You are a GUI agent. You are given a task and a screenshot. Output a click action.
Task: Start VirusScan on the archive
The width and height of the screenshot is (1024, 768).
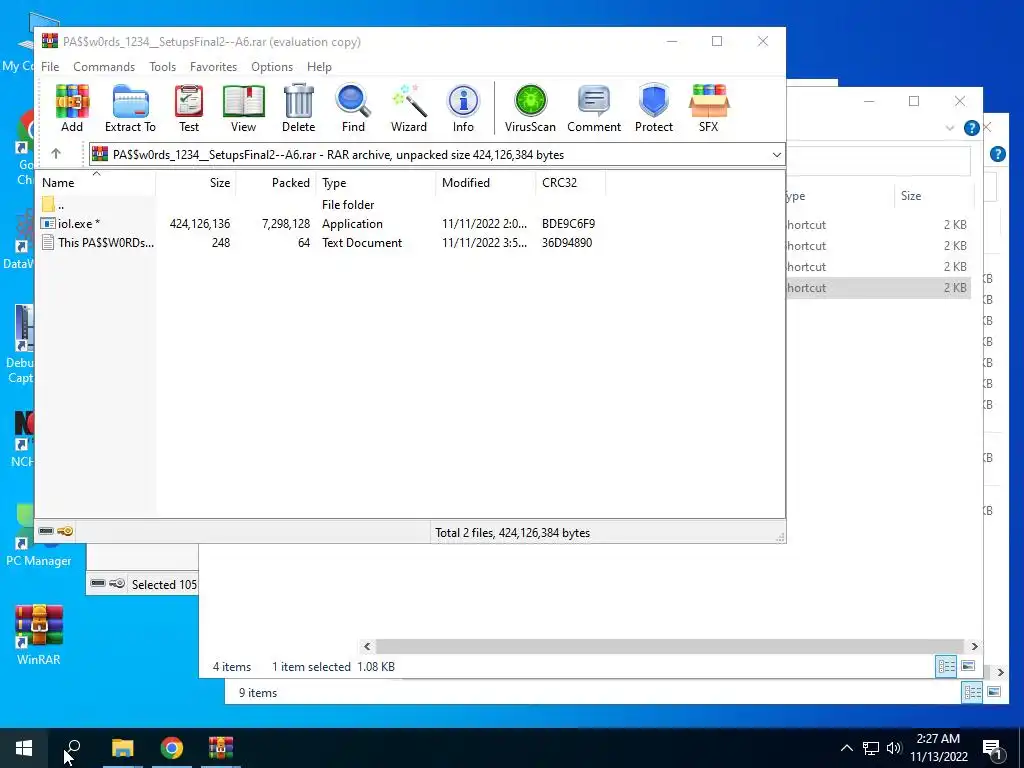530,108
